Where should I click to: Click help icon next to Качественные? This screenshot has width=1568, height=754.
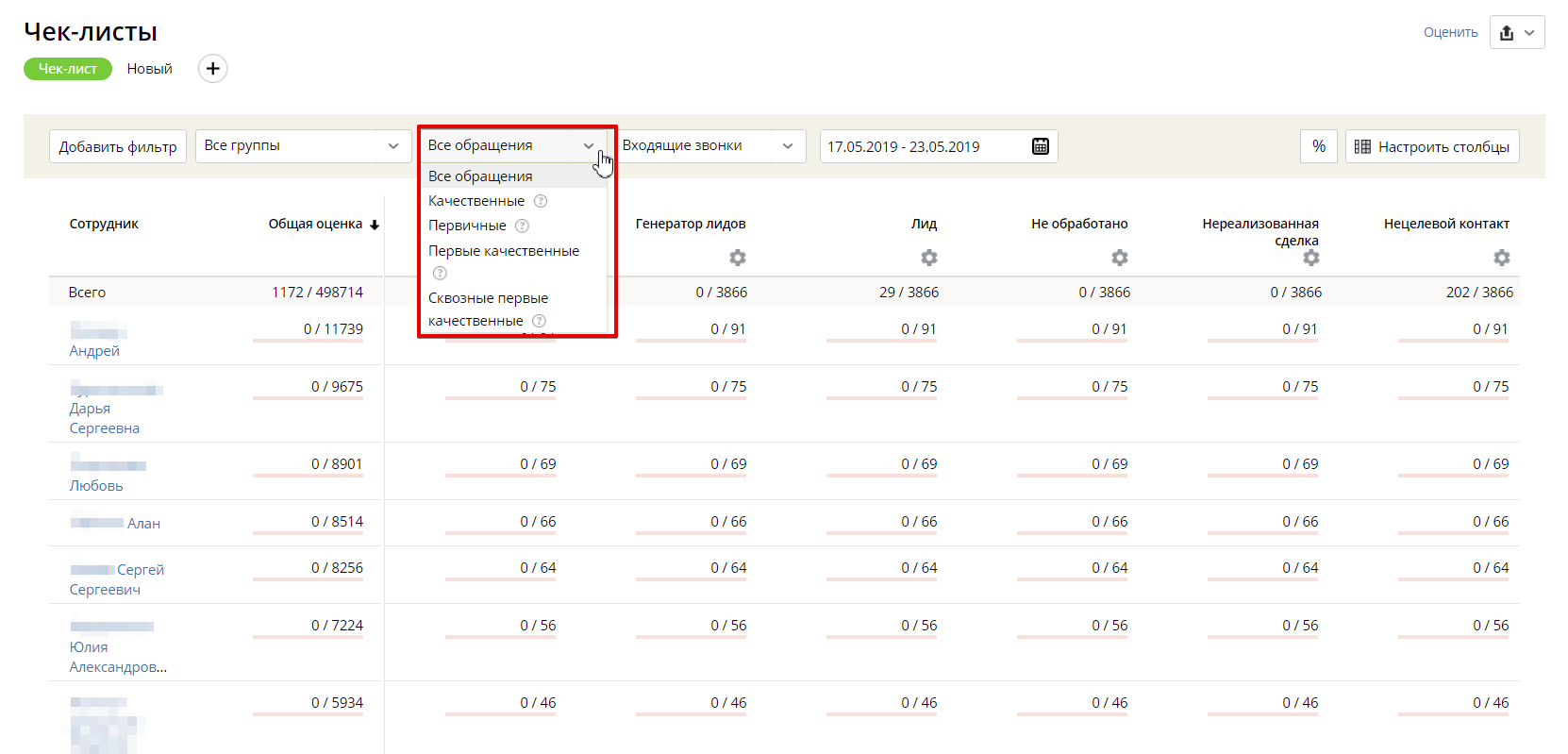(541, 201)
